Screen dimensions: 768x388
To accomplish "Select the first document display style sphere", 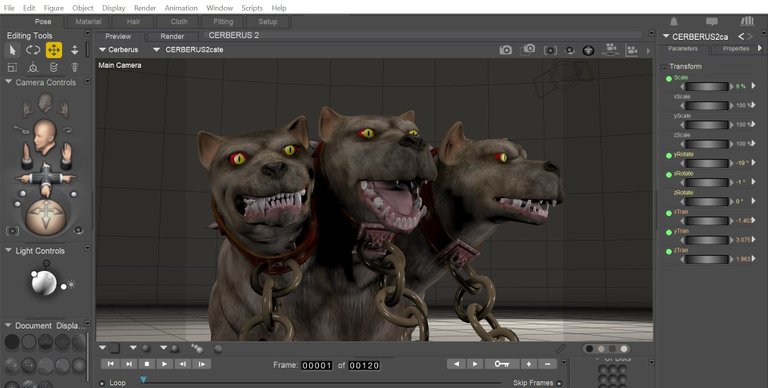I will point(12,342).
